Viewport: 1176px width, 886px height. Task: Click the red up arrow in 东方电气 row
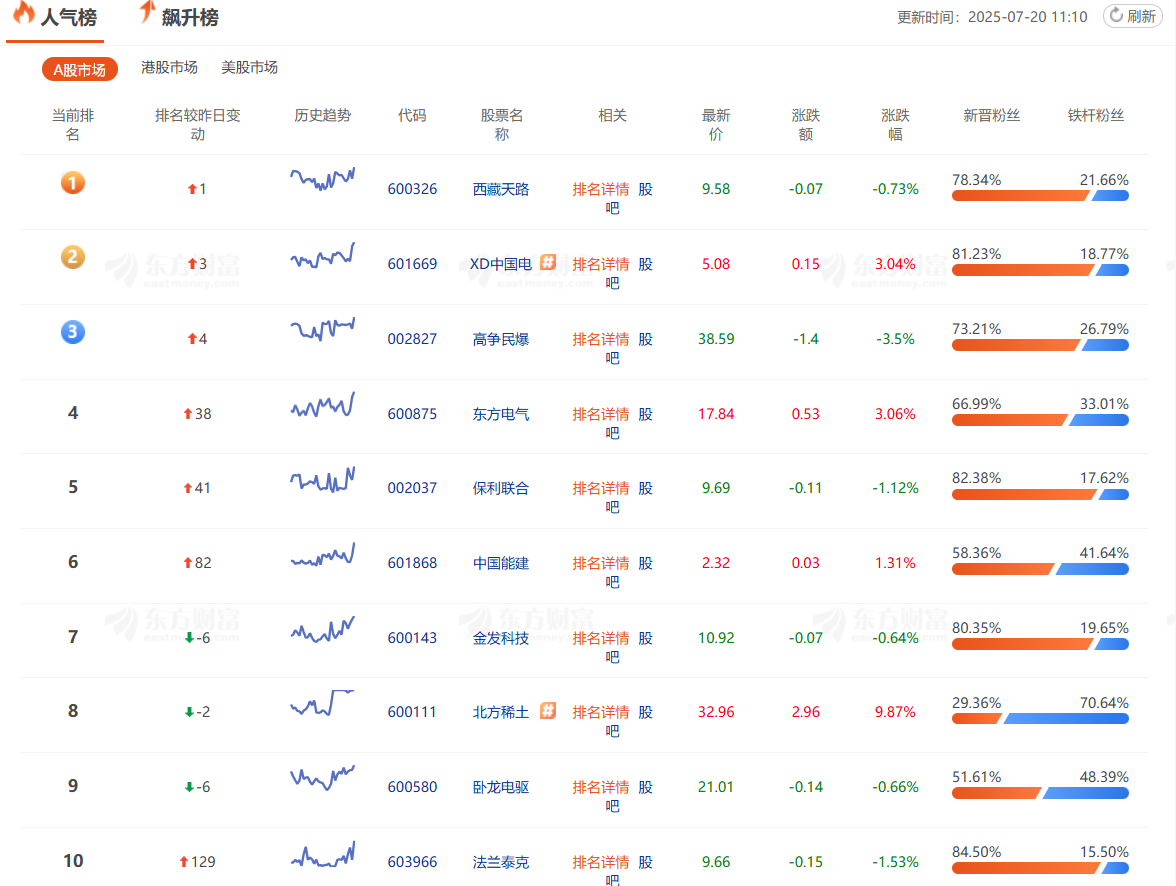click(188, 413)
